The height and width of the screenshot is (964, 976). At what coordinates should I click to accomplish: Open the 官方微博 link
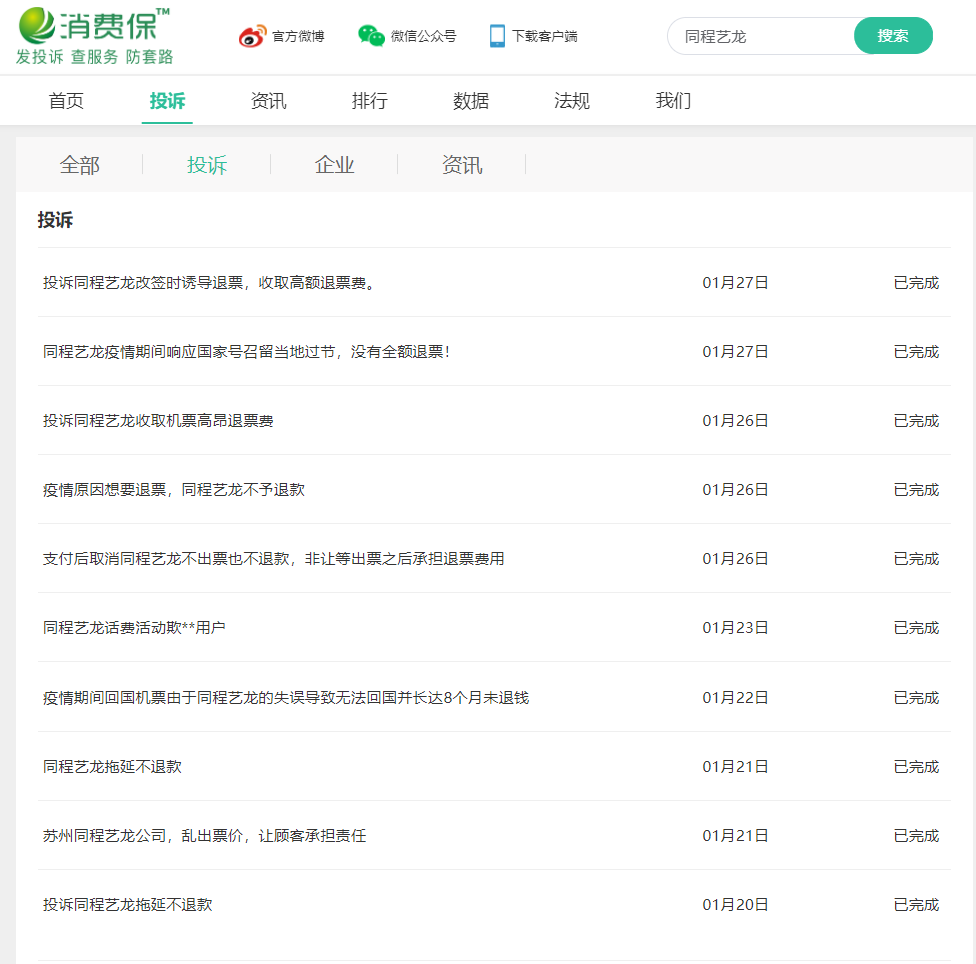tap(298, 36)
